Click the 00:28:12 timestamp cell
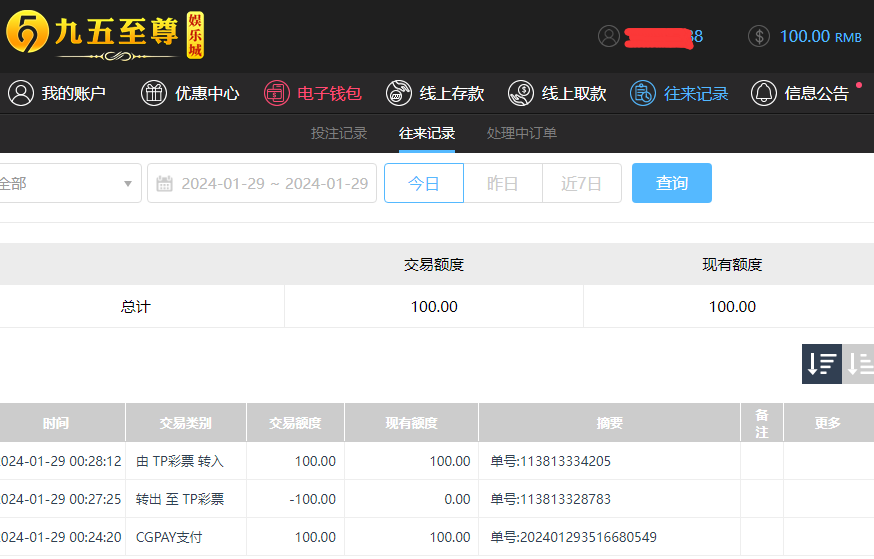 tap(61, 461)
